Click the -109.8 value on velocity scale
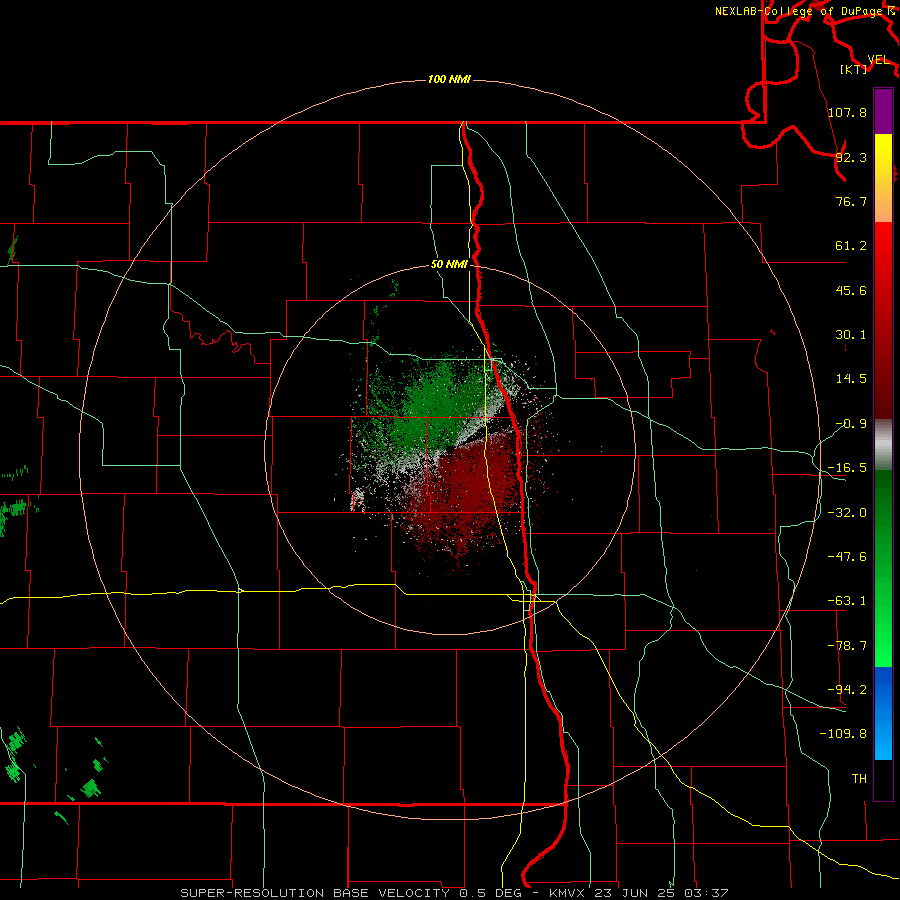Image resolution: width=900 pixels, height=900 pixels. [844, 734]
